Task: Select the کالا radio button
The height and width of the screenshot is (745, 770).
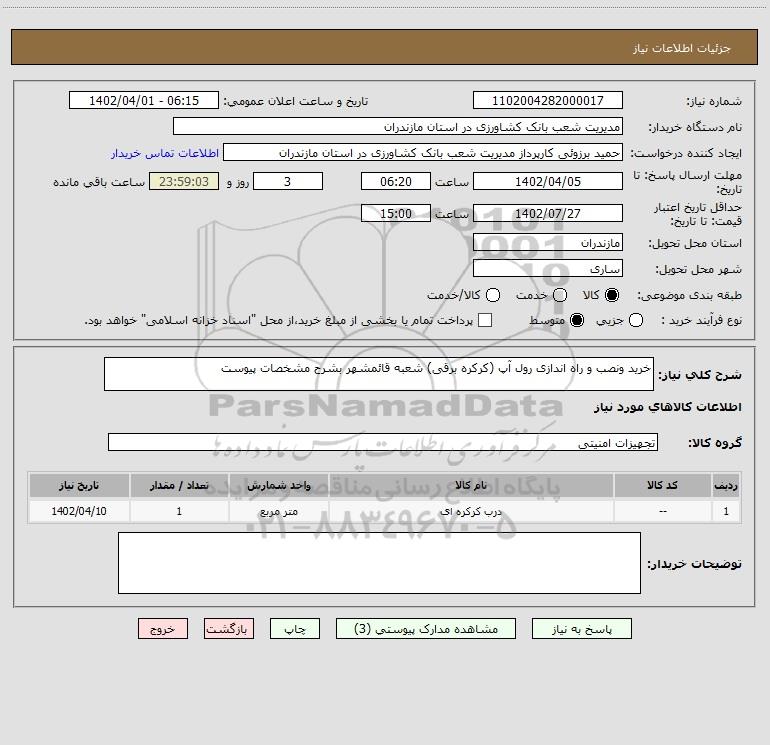Action: tap(612, 295)
